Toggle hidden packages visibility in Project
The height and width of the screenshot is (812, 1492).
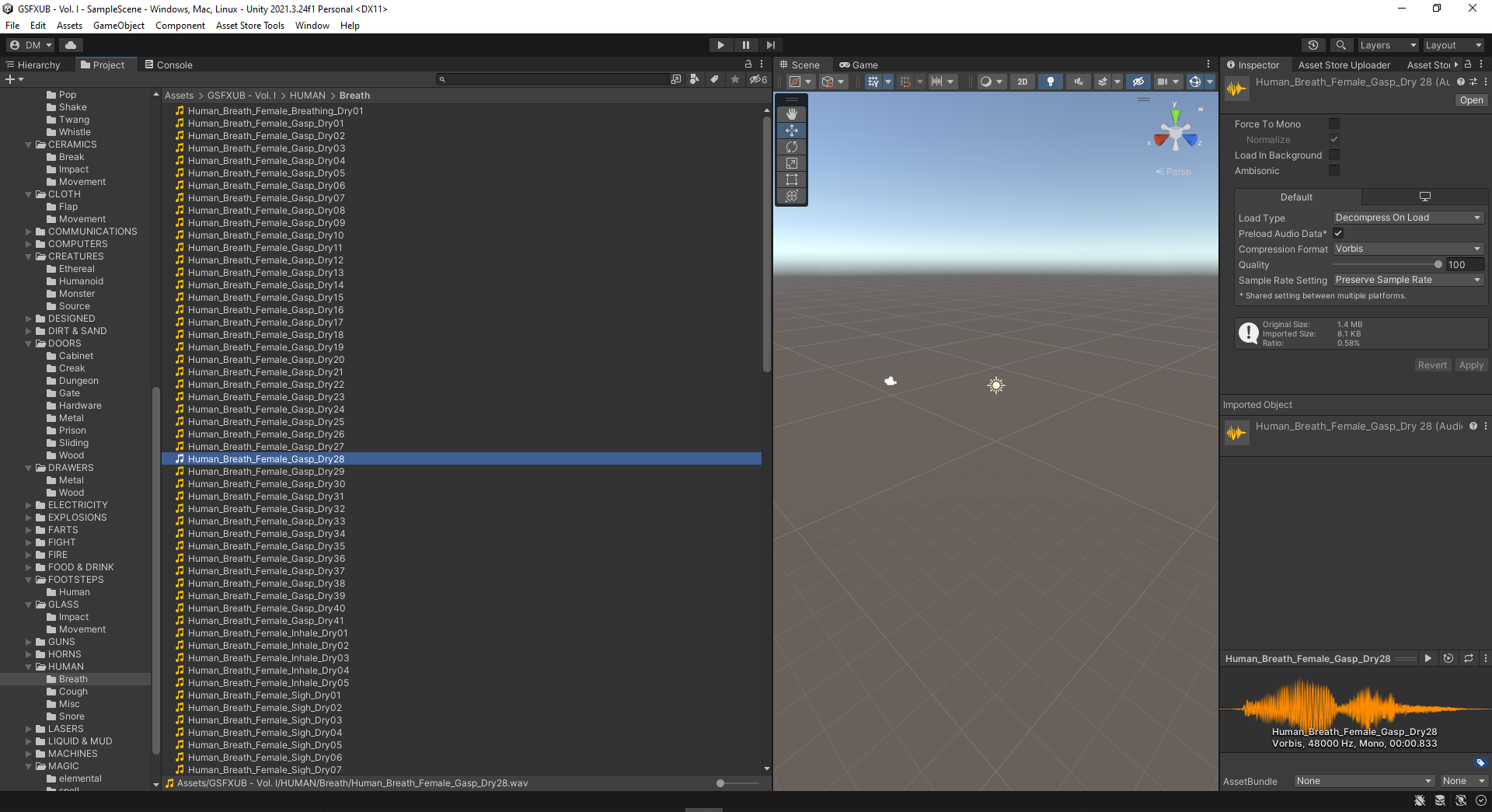[x=758, y=79]
